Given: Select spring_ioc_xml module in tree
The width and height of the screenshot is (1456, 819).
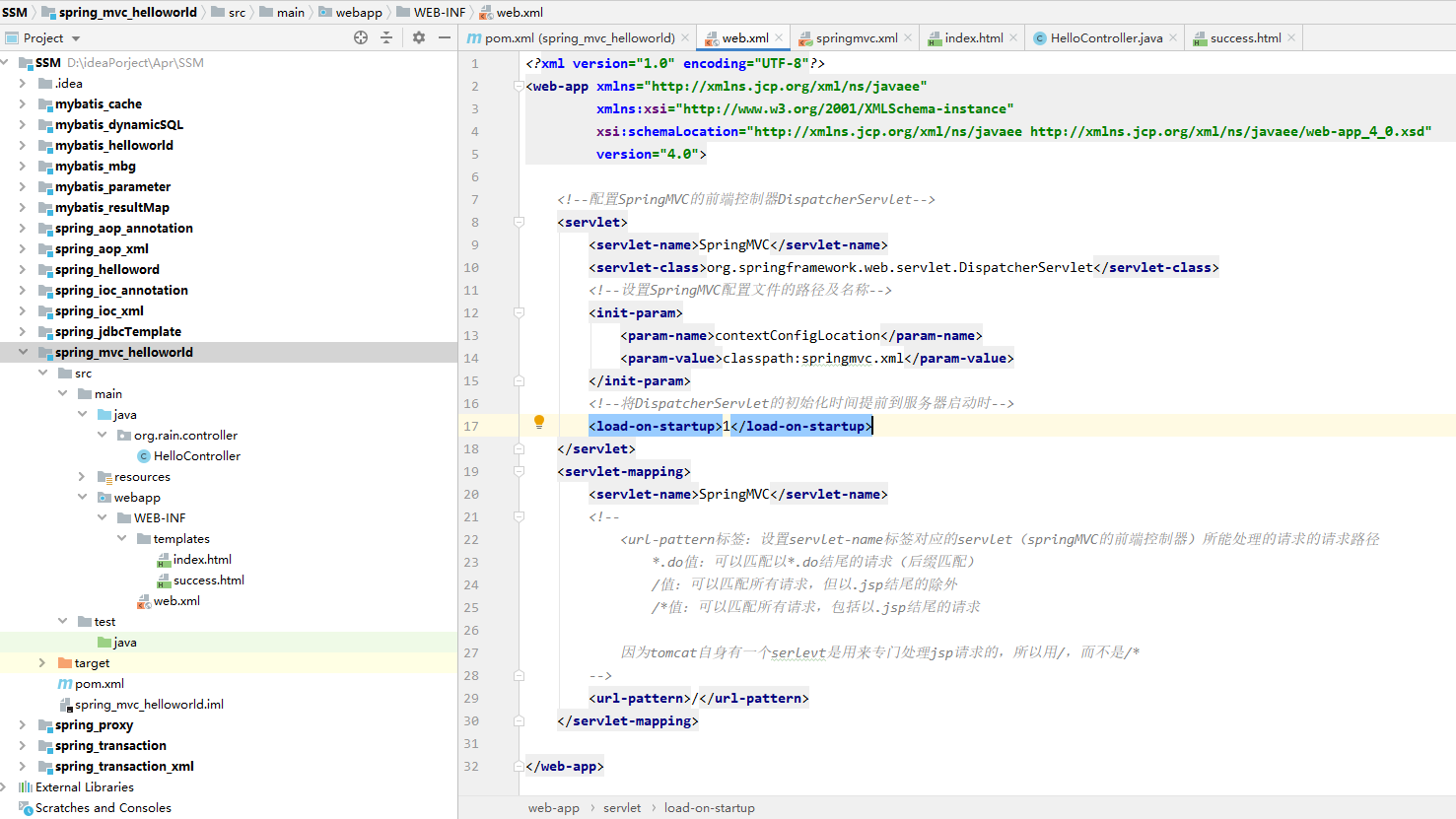Looking at the screenshot, I should coord(100,311).
